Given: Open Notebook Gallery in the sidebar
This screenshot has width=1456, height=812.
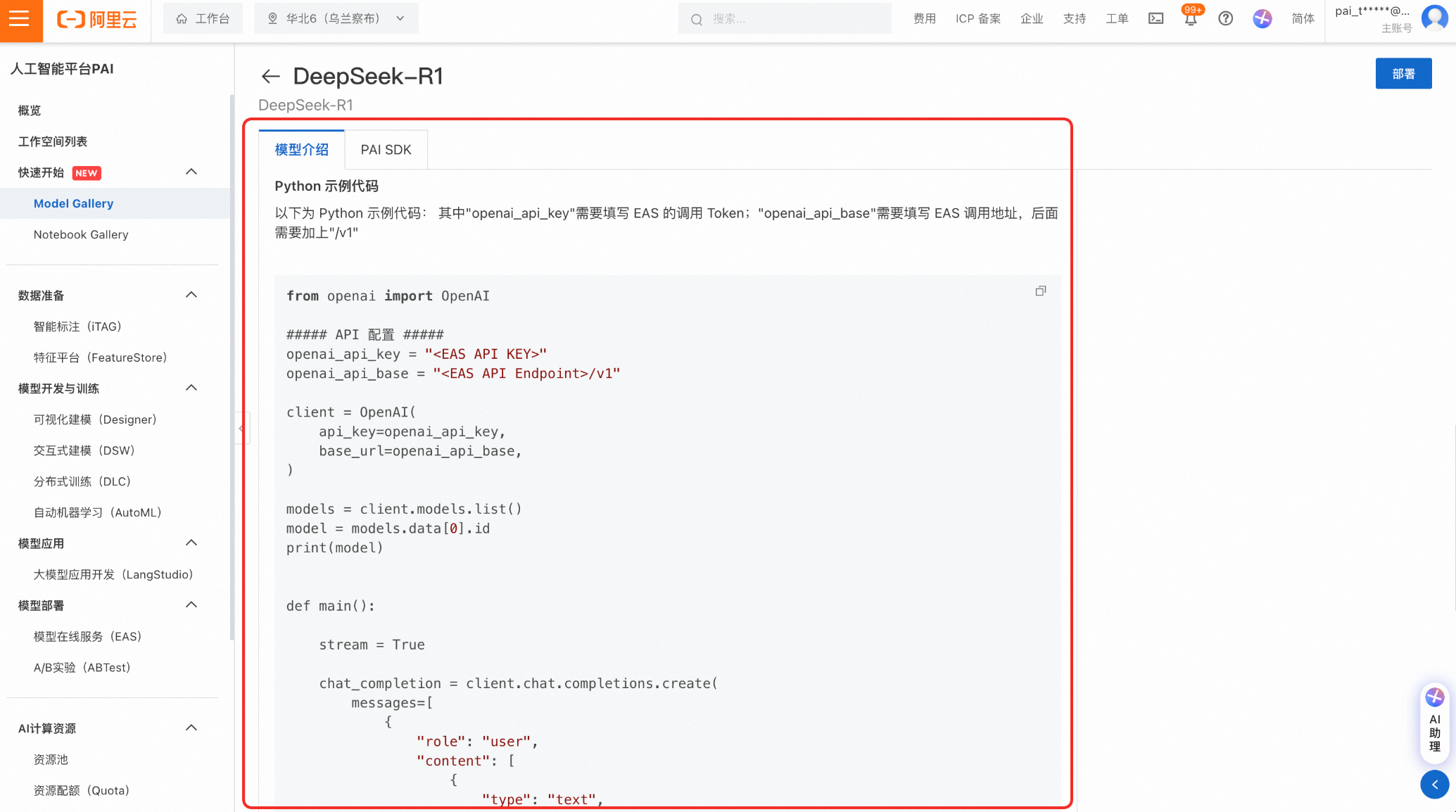Looking at the screenshot, I should pos(81,234).
